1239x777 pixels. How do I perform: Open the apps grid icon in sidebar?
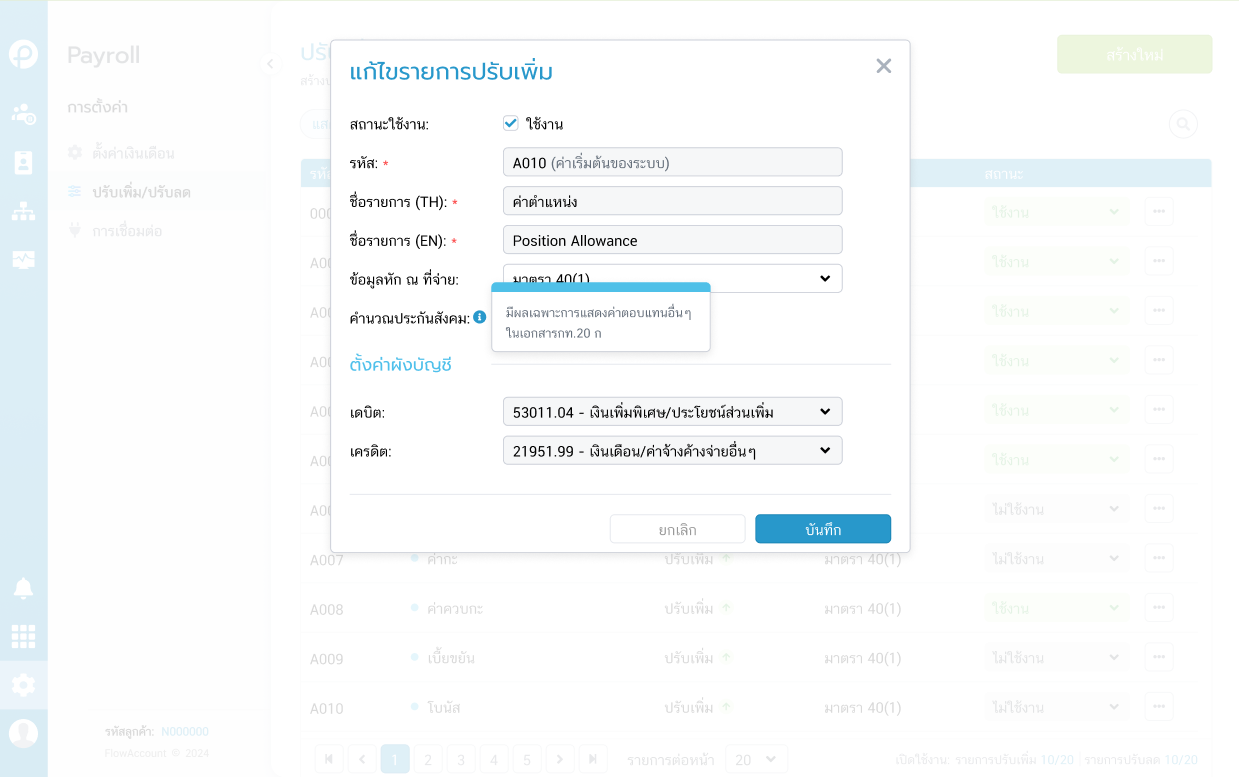click(23, 636)
